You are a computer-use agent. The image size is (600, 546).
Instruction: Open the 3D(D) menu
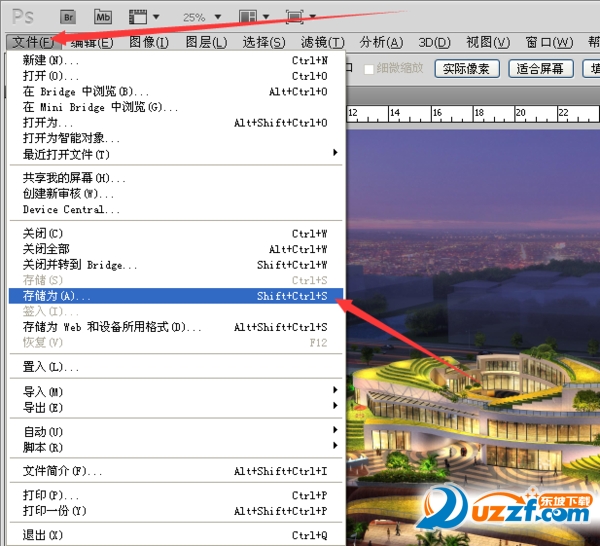click(434, 42)
